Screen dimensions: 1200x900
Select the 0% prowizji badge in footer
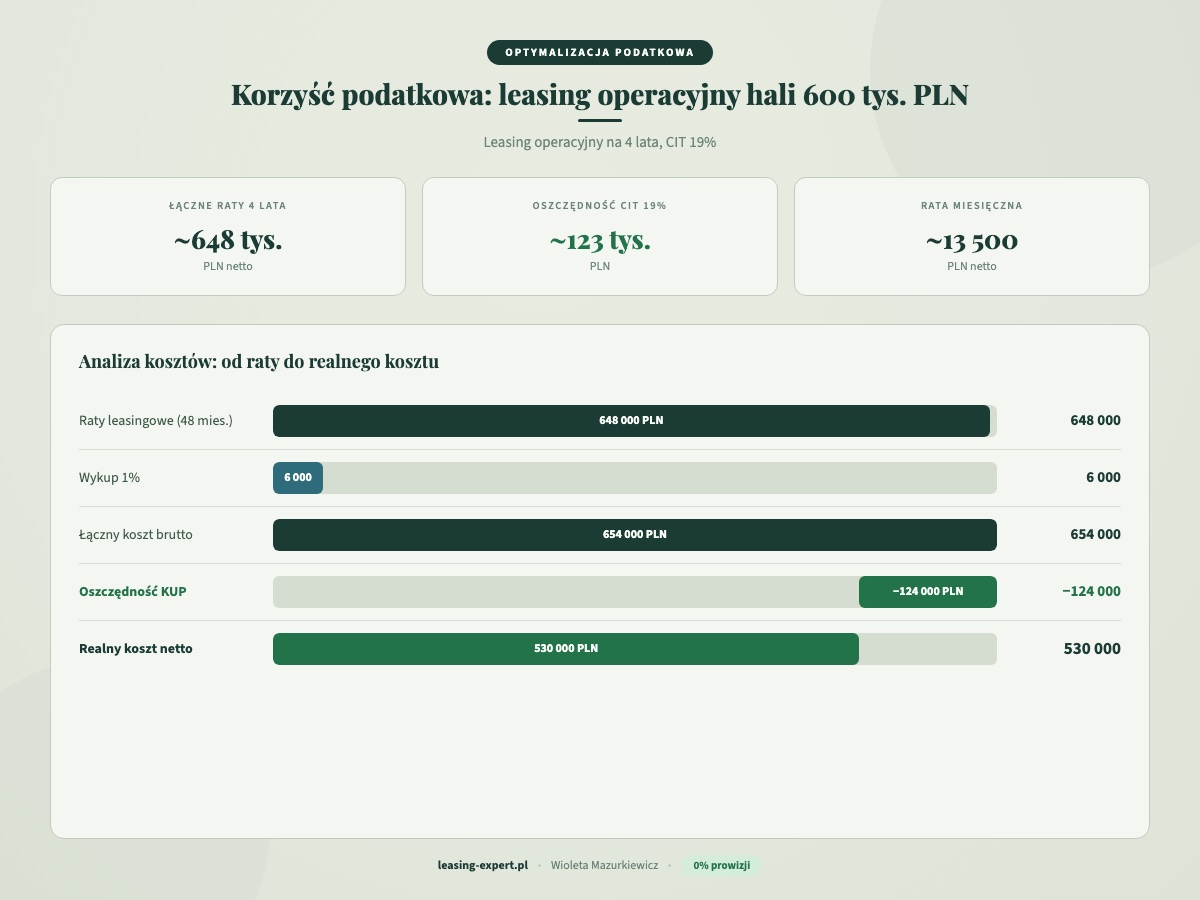click(x=721, y=865)
